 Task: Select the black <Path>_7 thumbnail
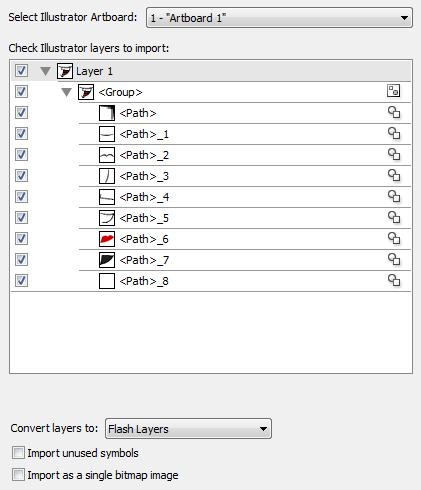coord(107,260)
